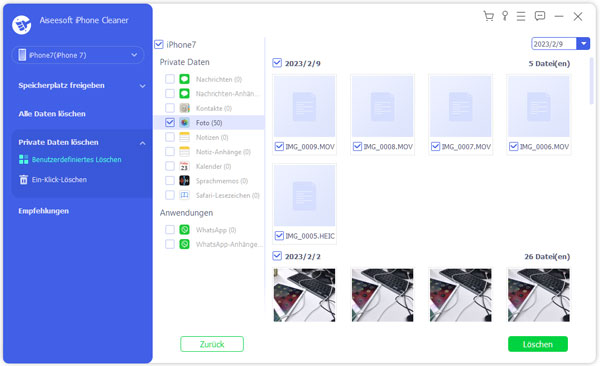Select the Foto (50) category row
Image resolution: width=600 pixels, height=366 pixels.
point(209,123)
